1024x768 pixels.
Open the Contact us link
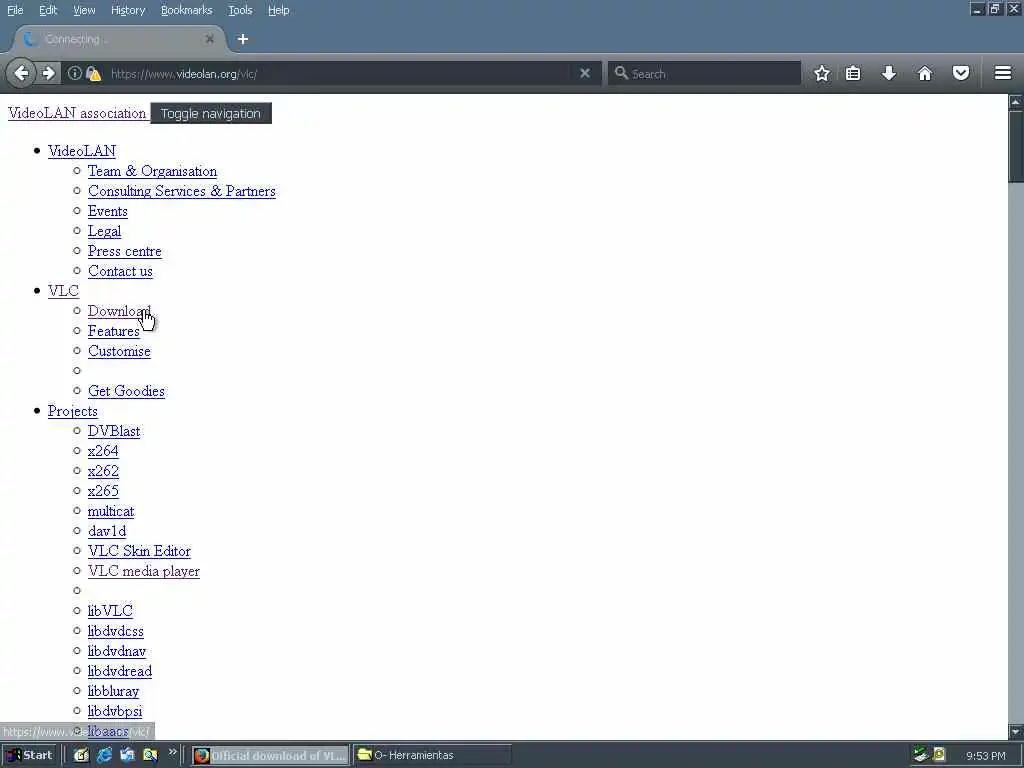[x=120, y=271]
